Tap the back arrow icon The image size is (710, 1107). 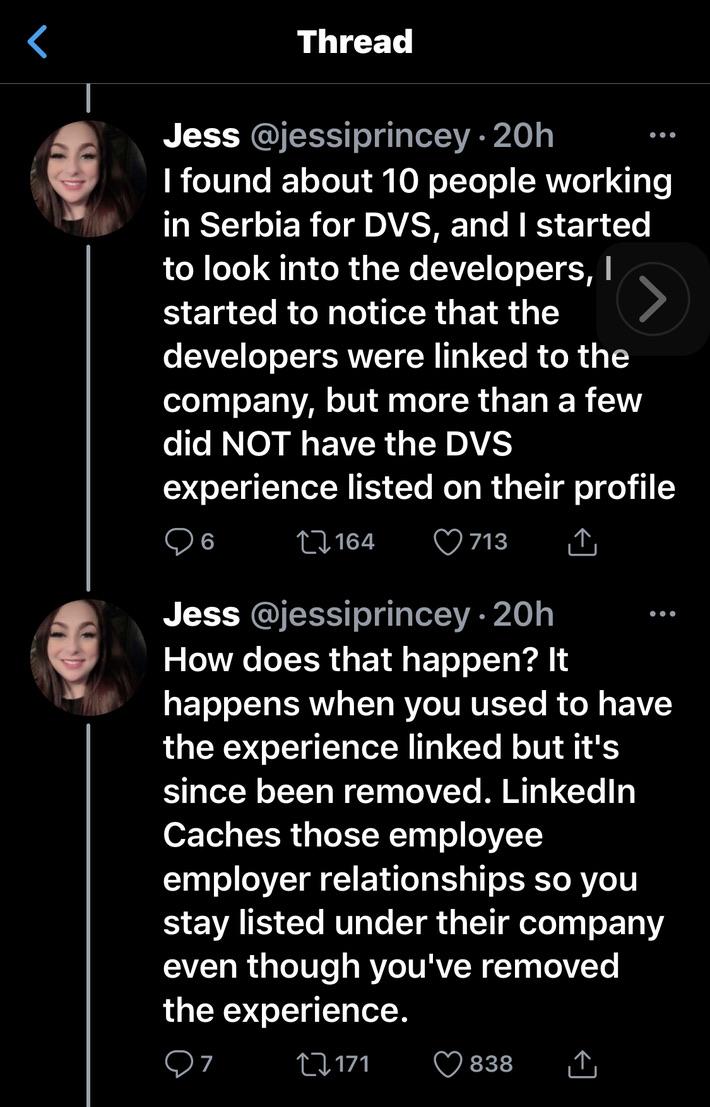38,42
